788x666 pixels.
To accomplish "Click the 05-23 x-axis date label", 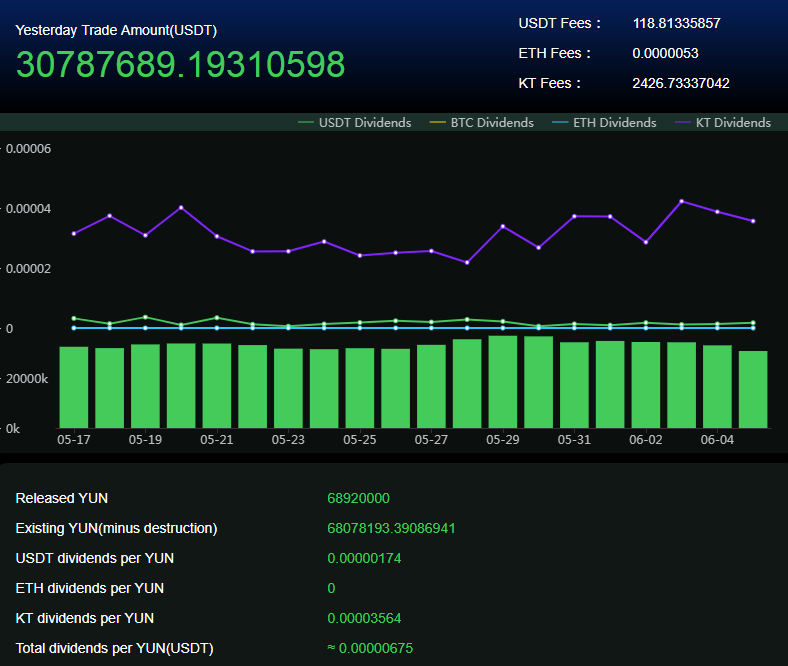I will [x=288, y=440].
